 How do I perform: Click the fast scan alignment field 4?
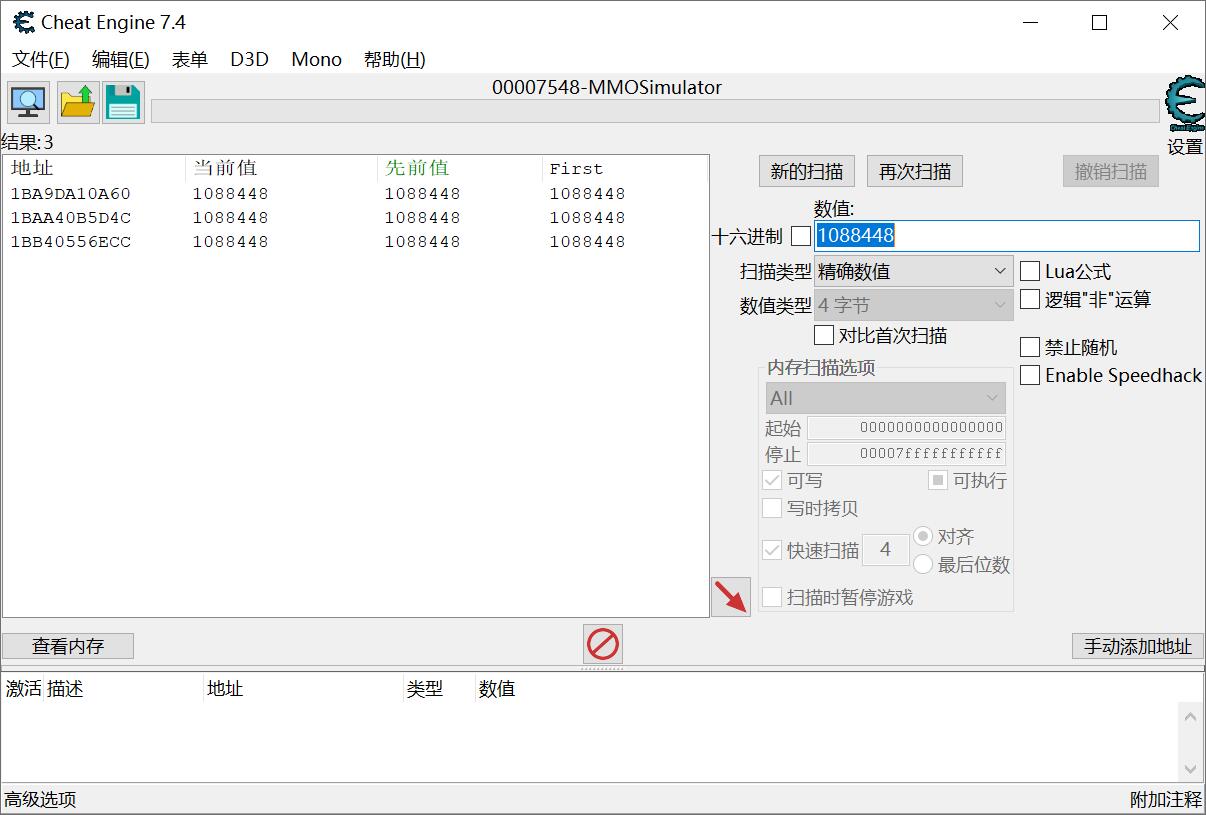click(885, 550)
